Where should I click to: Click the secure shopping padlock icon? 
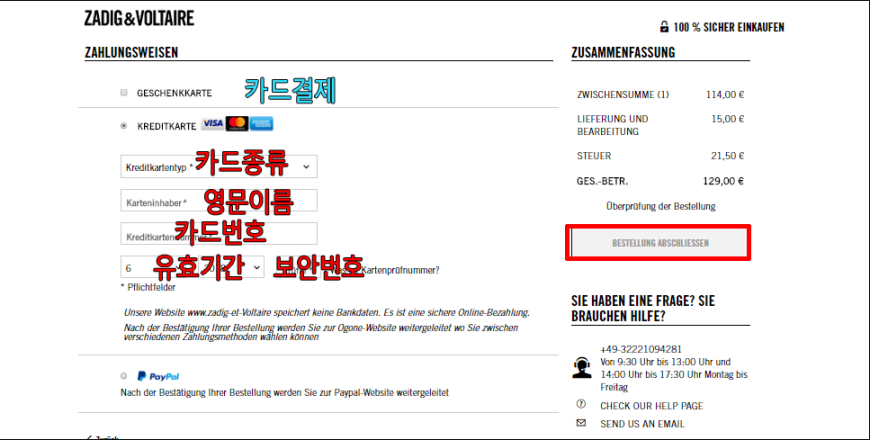(664, 27)
